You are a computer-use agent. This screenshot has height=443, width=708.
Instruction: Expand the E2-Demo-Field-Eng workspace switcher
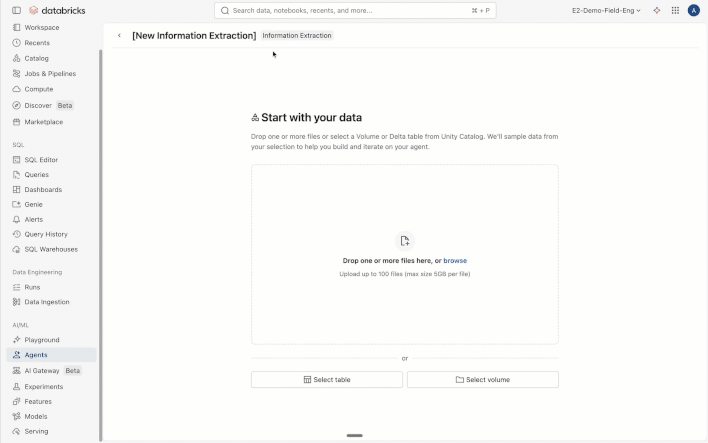click(606, 10)
